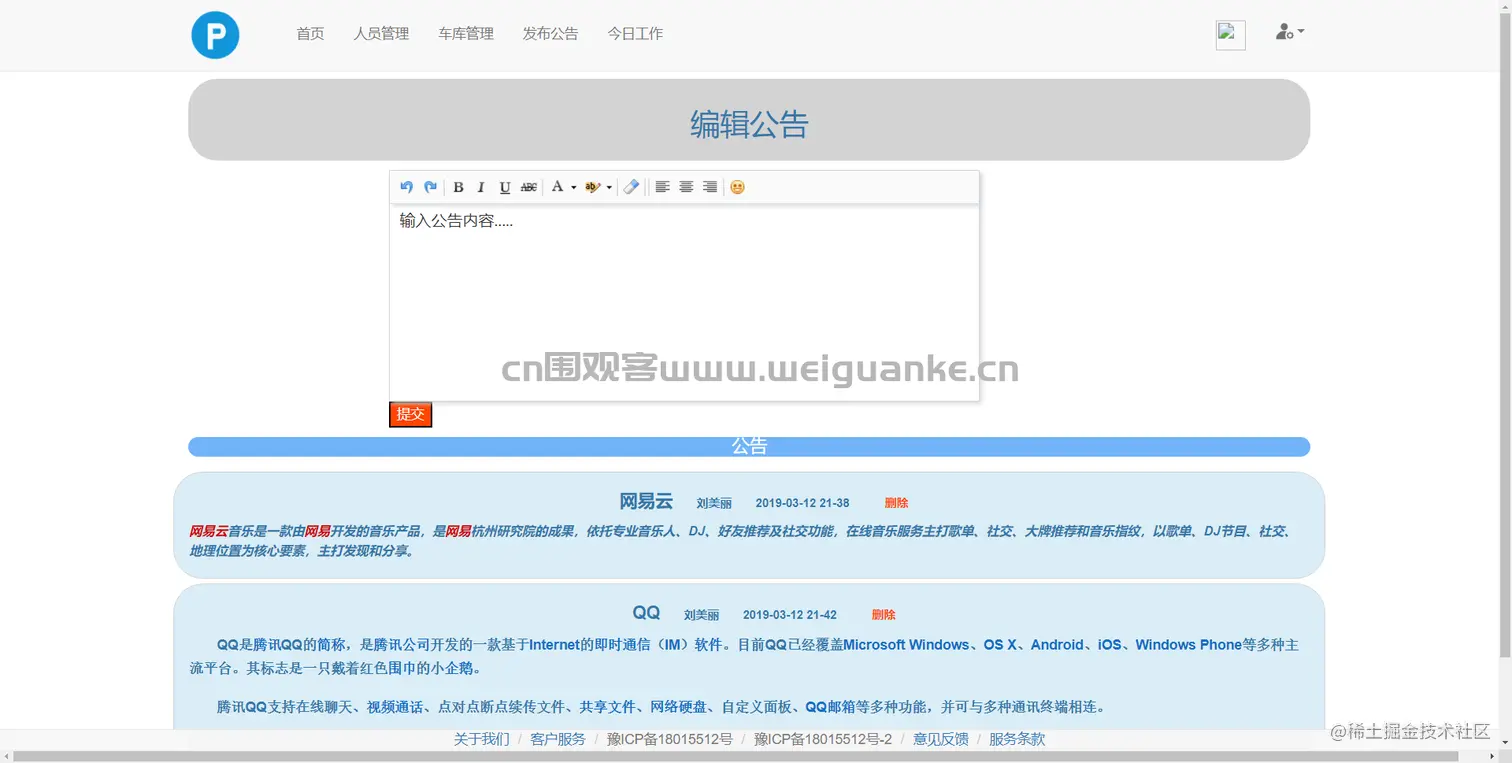This screenshot has height=763, width=1512.
Task: Click the blue P logo
Action: click(x=215, y=34)
